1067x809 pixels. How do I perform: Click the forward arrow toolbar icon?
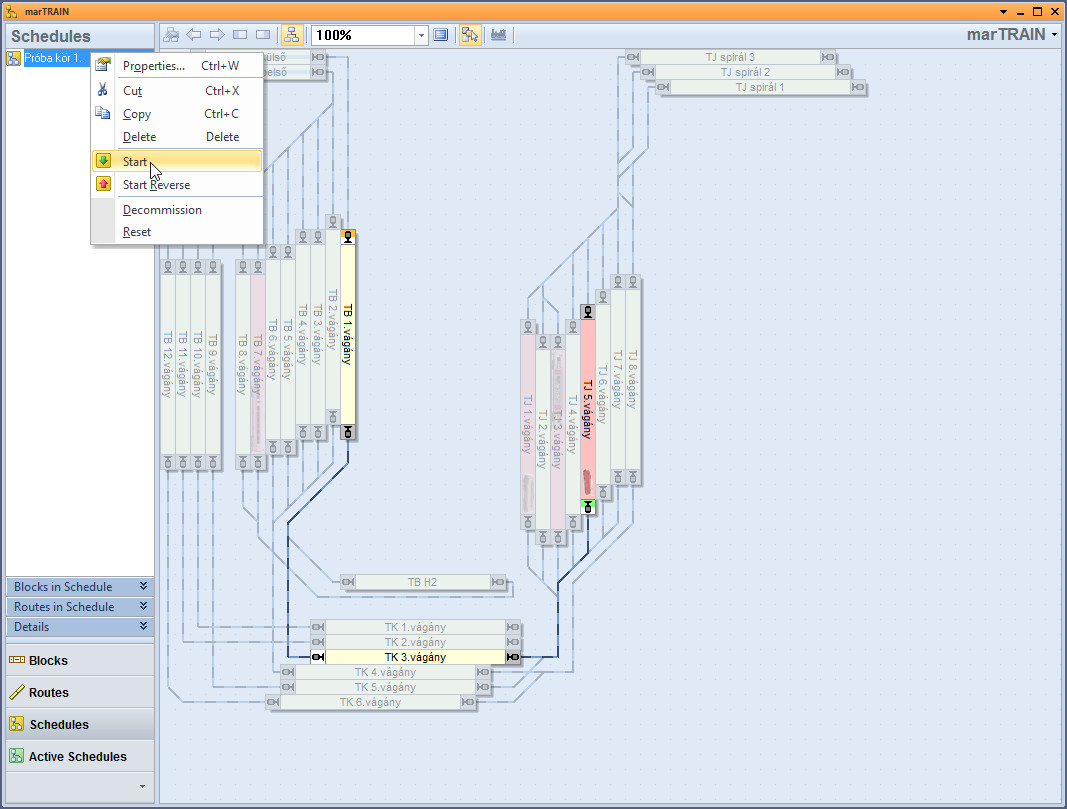tap(216, 35)
